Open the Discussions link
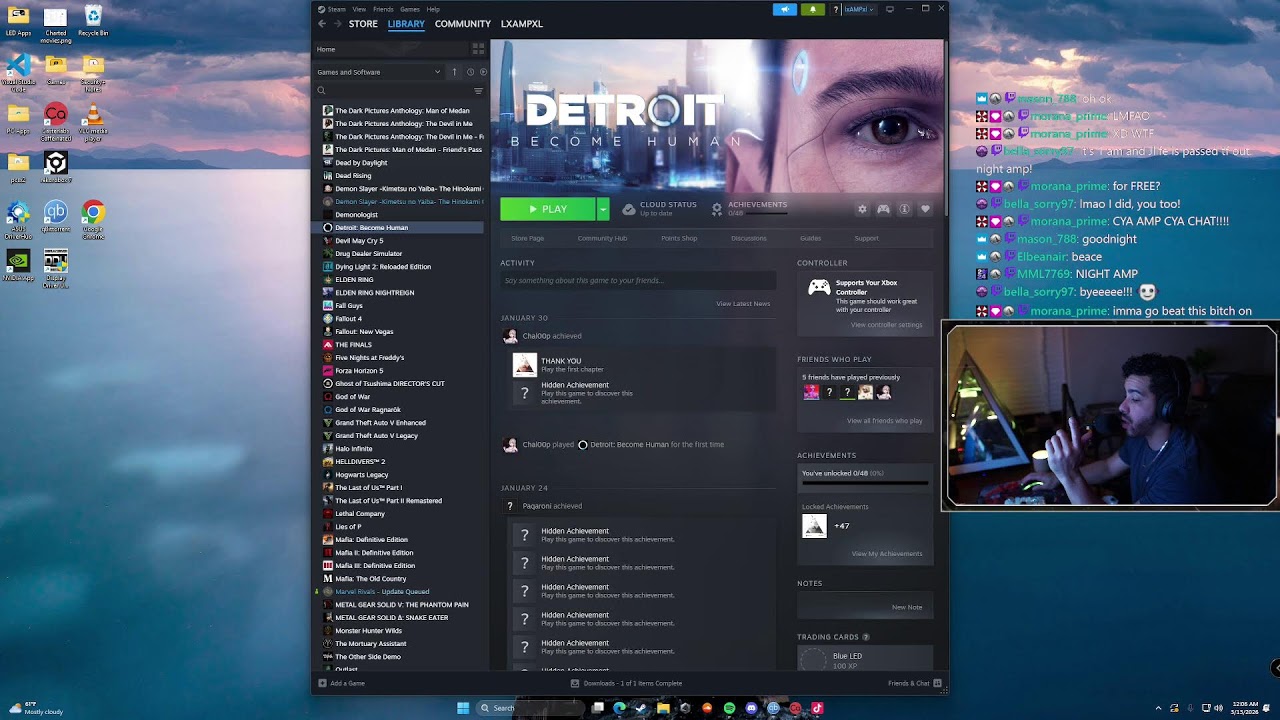The image size is (1280, 720). click(748, 238)
